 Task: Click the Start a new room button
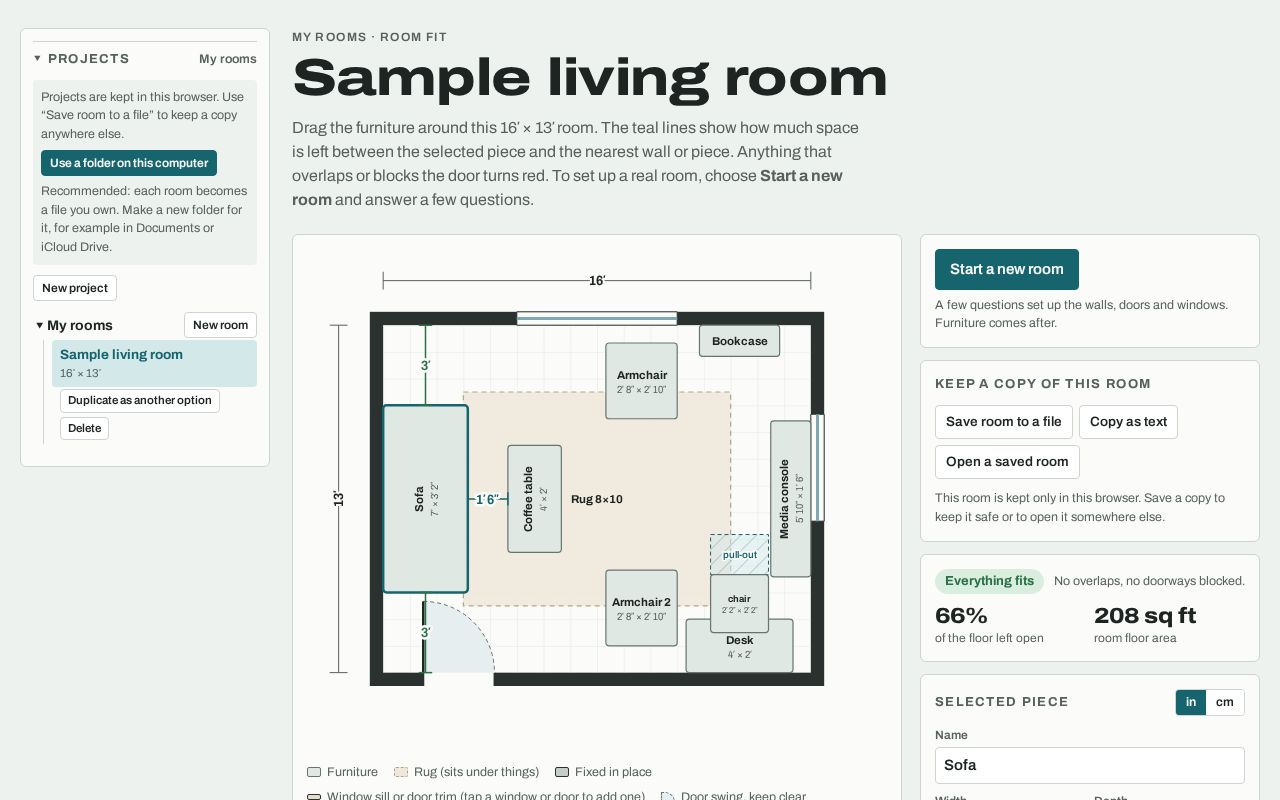[x=1006, y=269]
